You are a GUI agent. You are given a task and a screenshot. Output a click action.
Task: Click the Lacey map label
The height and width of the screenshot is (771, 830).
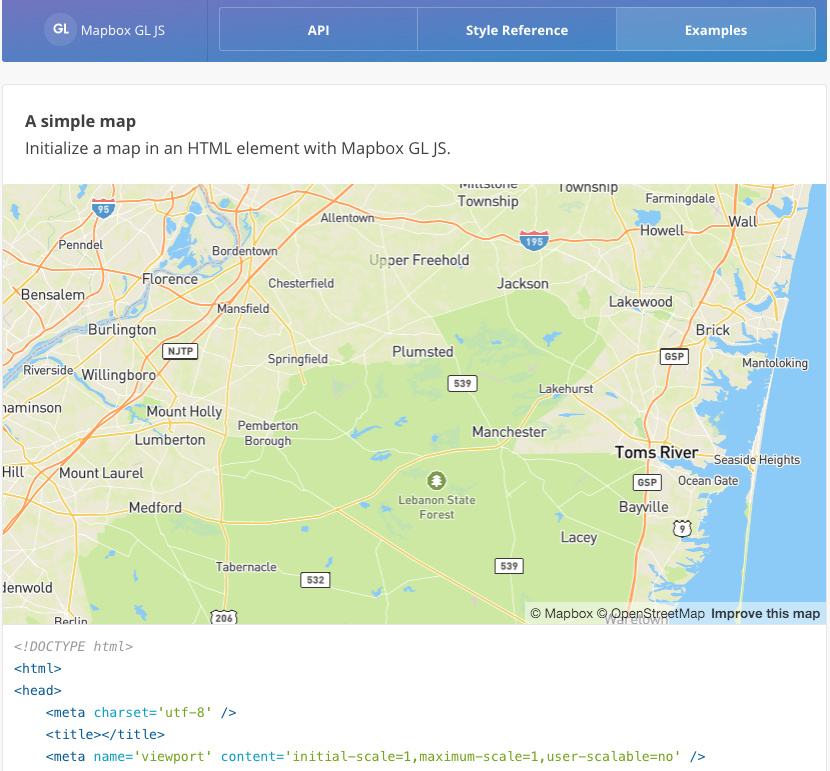click(579, 538)
